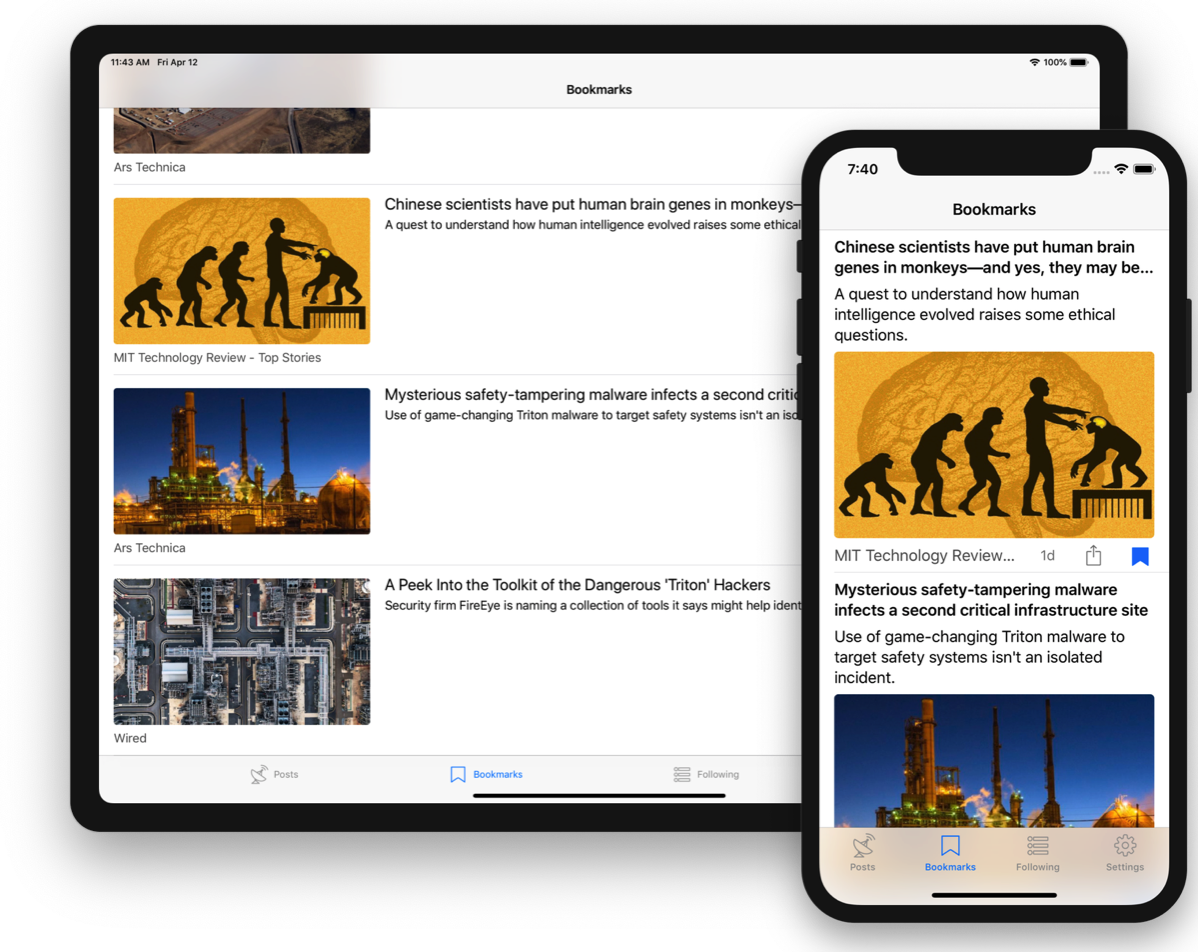Click the iPad Bookmarks title

(x=599, y=89)
